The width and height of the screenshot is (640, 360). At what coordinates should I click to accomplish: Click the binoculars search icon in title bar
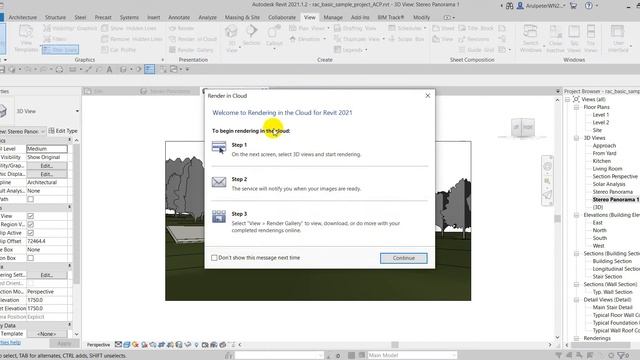509,6
